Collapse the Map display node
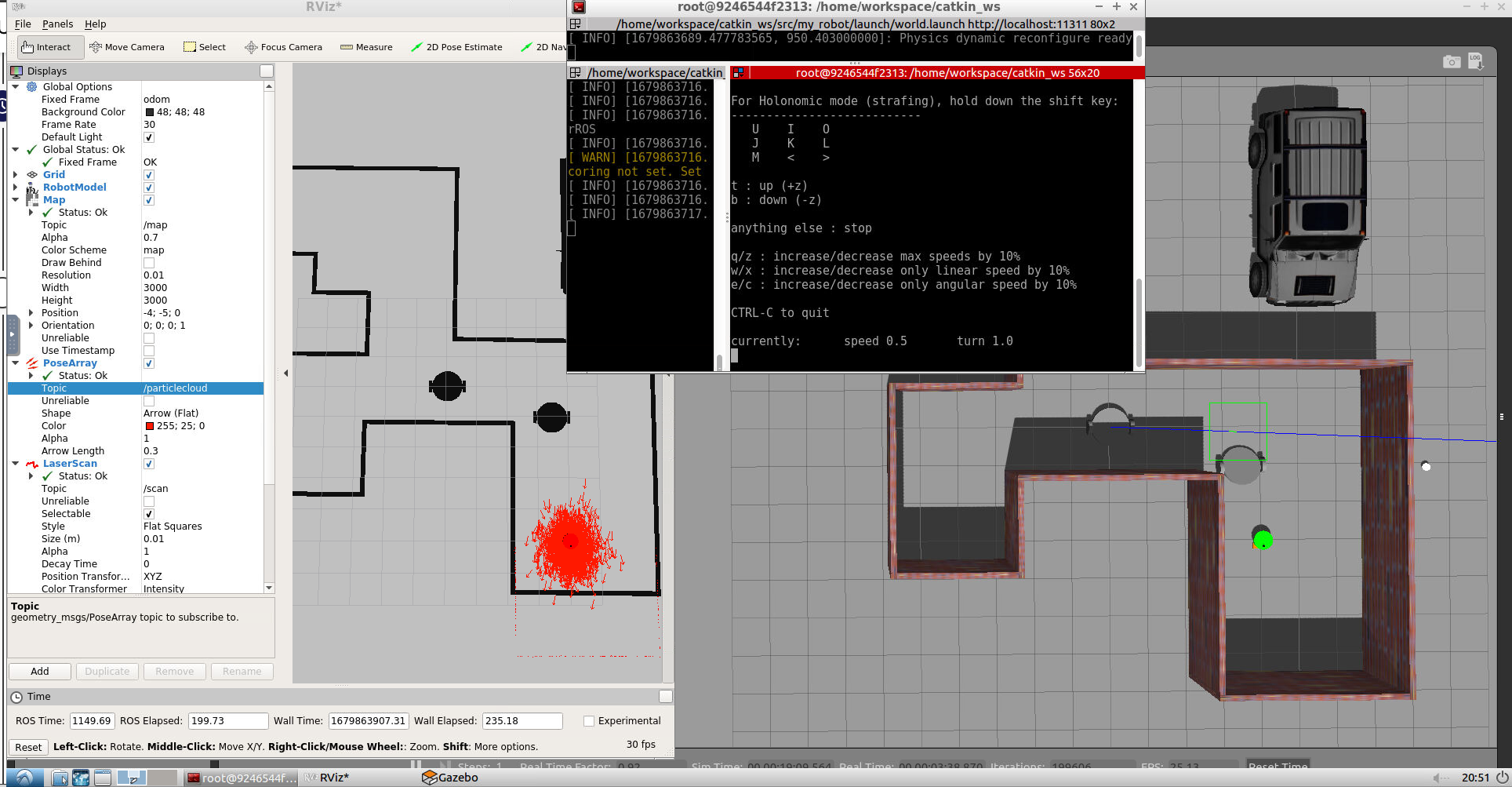Image resolution: width=1512 pixels, height=787 pixels. (16, 200)
